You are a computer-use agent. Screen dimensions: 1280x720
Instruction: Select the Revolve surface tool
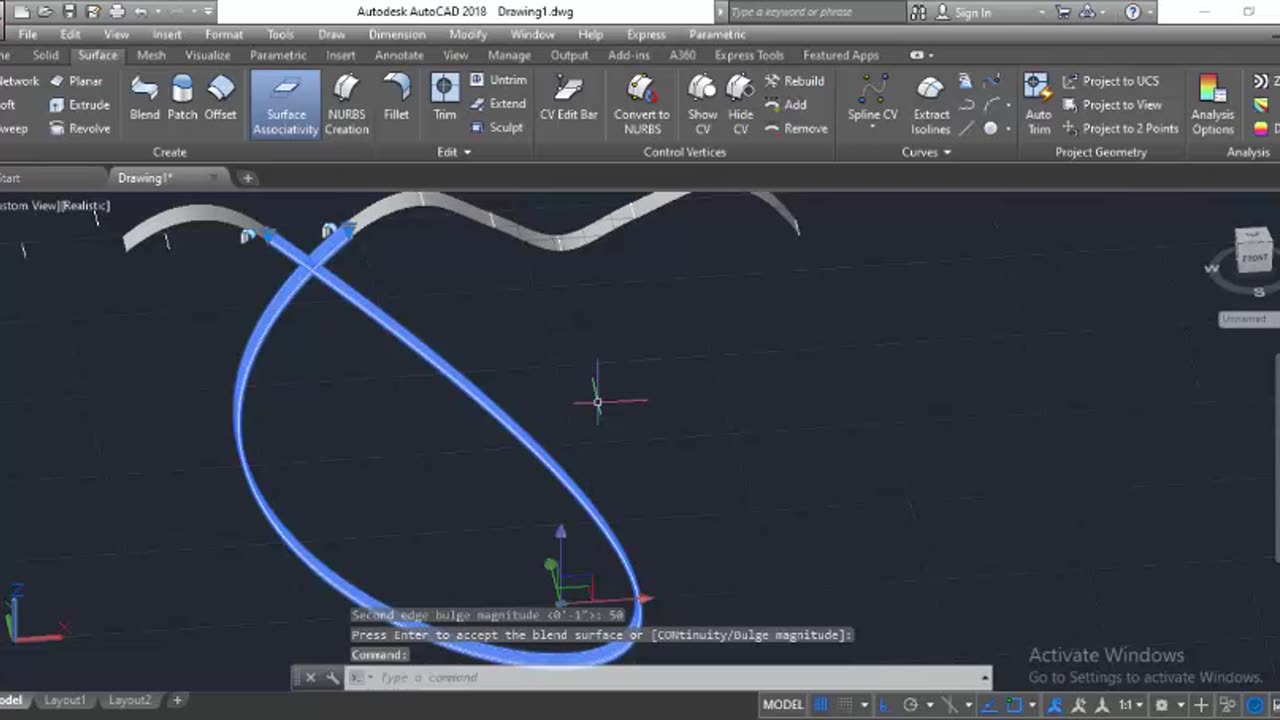click(x=79, y=129)
